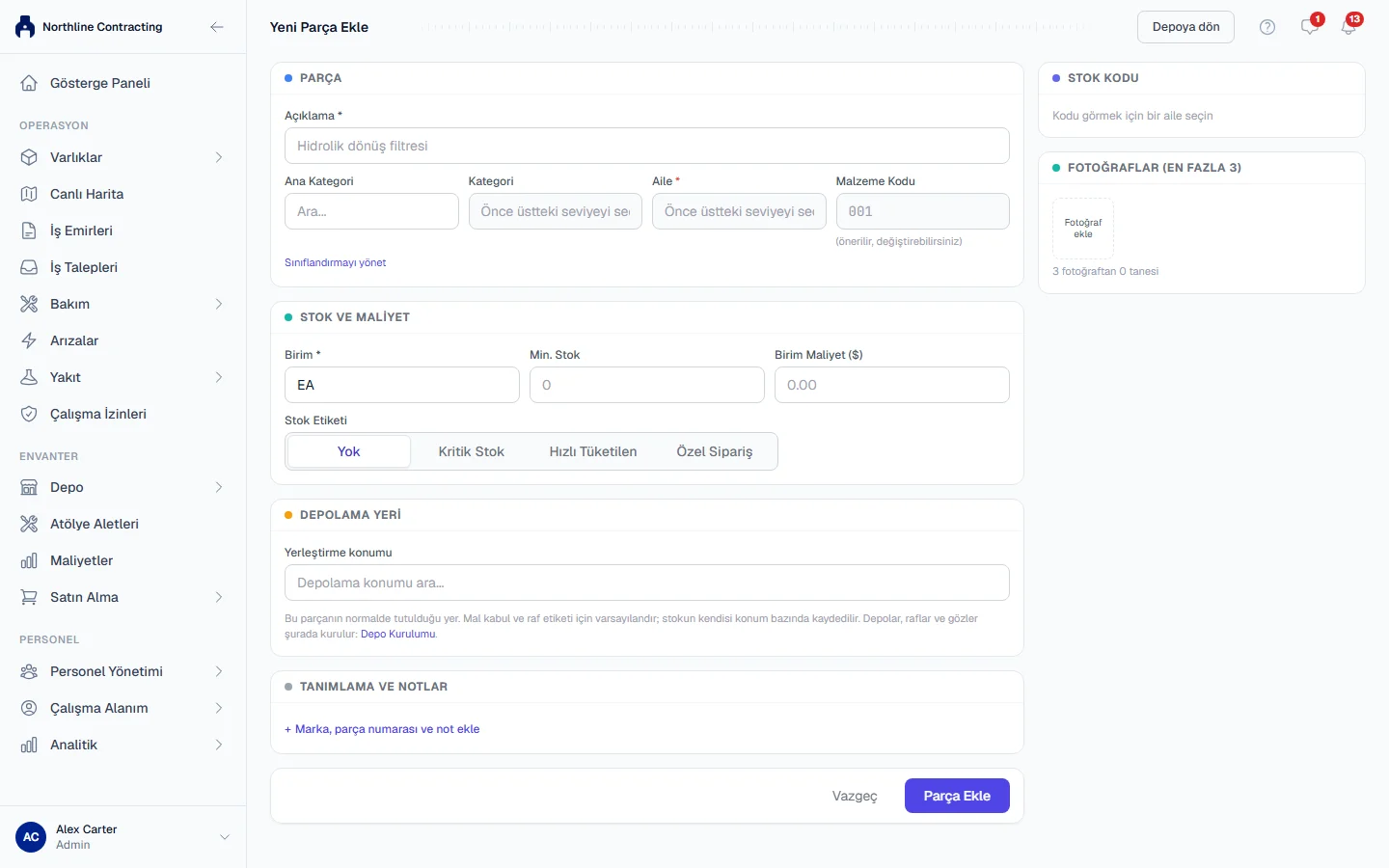Viewport: 1389px width, 868px height.
Task: Click the İş Talepleri inbox icon
Action: point(29,267)
